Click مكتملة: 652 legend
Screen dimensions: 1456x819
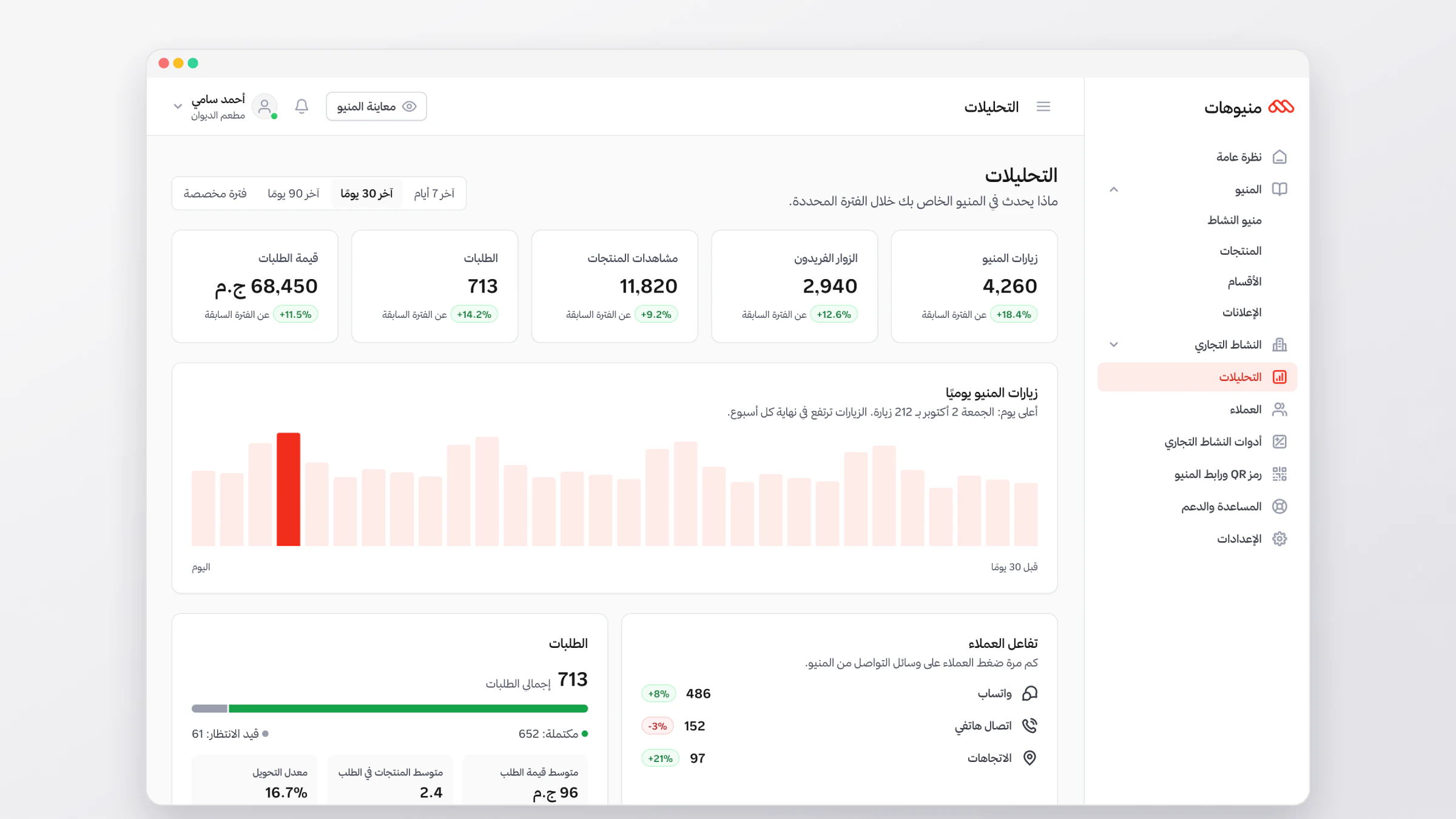click(553, 734)
